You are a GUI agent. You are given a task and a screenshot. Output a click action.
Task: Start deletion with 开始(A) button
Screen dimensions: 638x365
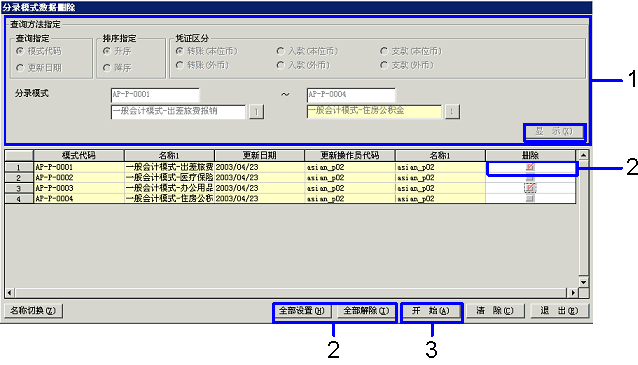click(431, 311)
